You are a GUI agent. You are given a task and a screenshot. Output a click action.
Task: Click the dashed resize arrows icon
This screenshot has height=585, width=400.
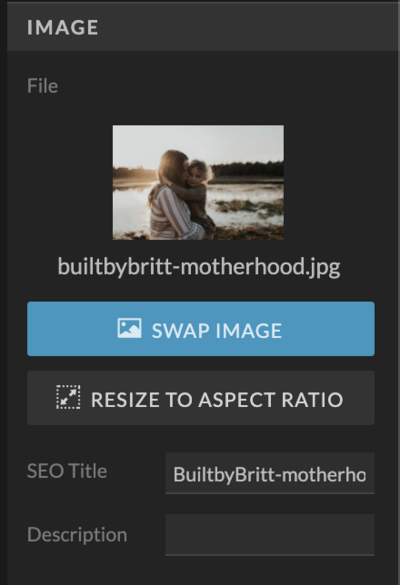68,397
